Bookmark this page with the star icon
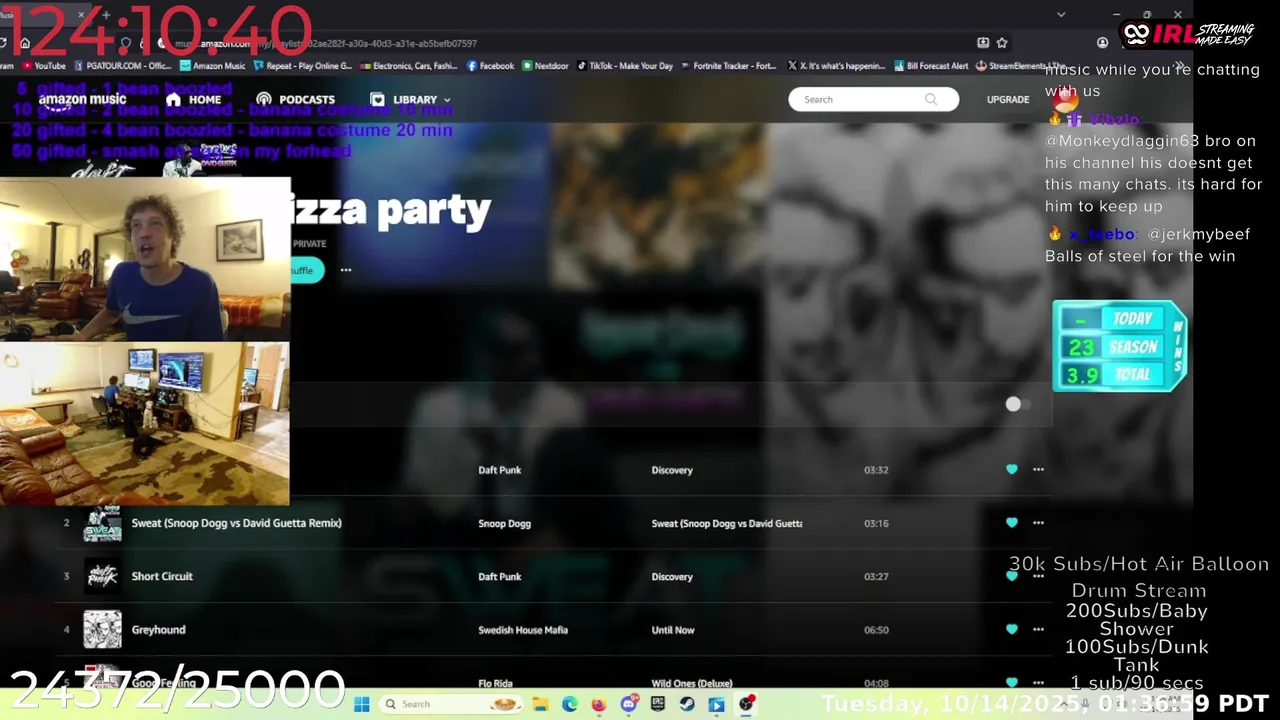Image resolution: width=1280 pixels, height=720 pixels. [1002, 43]
